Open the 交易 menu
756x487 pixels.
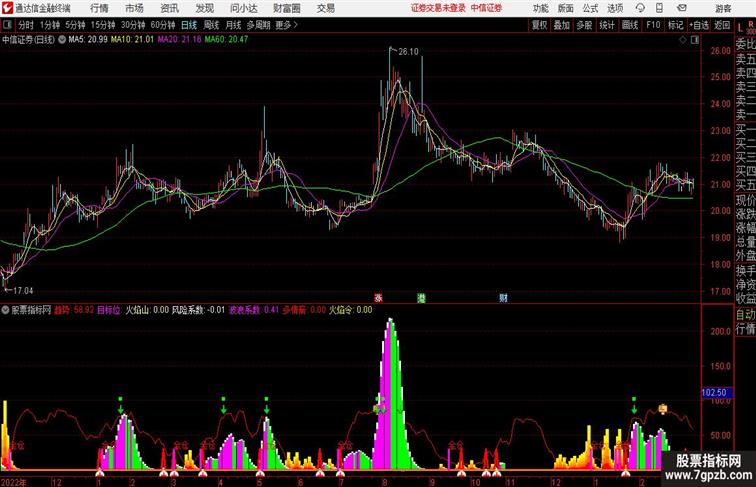click(326, 8)
